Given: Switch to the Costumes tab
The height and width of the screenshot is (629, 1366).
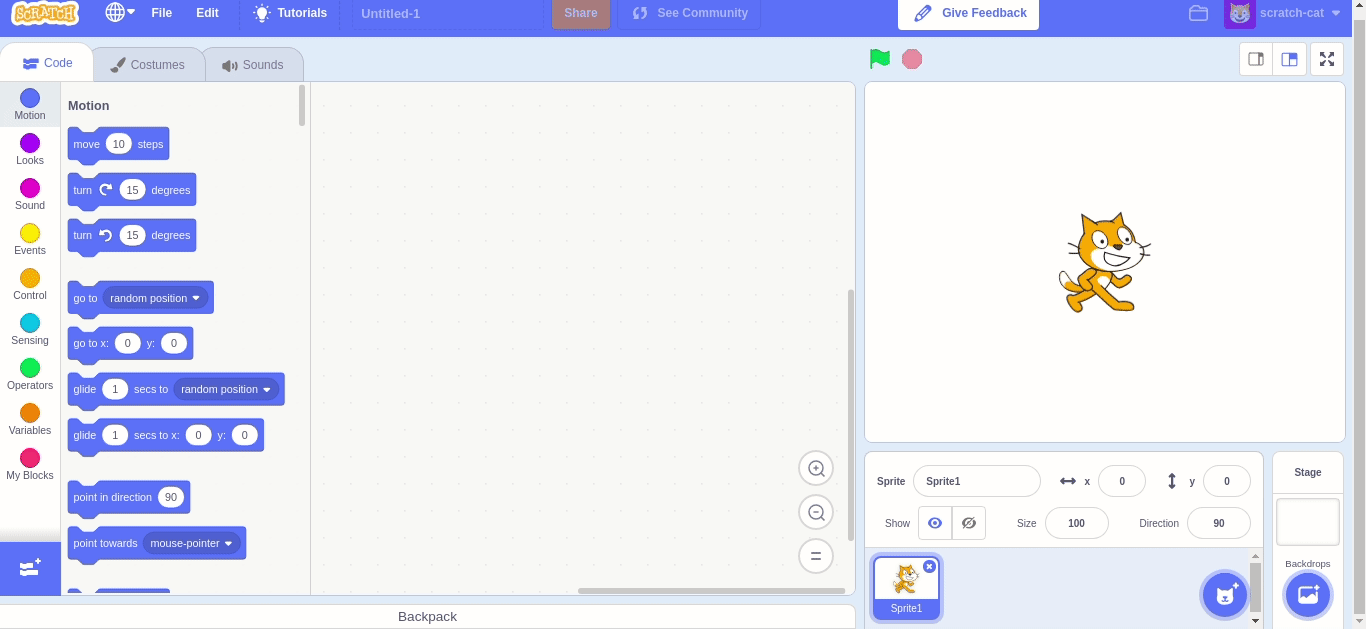Looking at the screenshot, I should click(x=148, y=64).
